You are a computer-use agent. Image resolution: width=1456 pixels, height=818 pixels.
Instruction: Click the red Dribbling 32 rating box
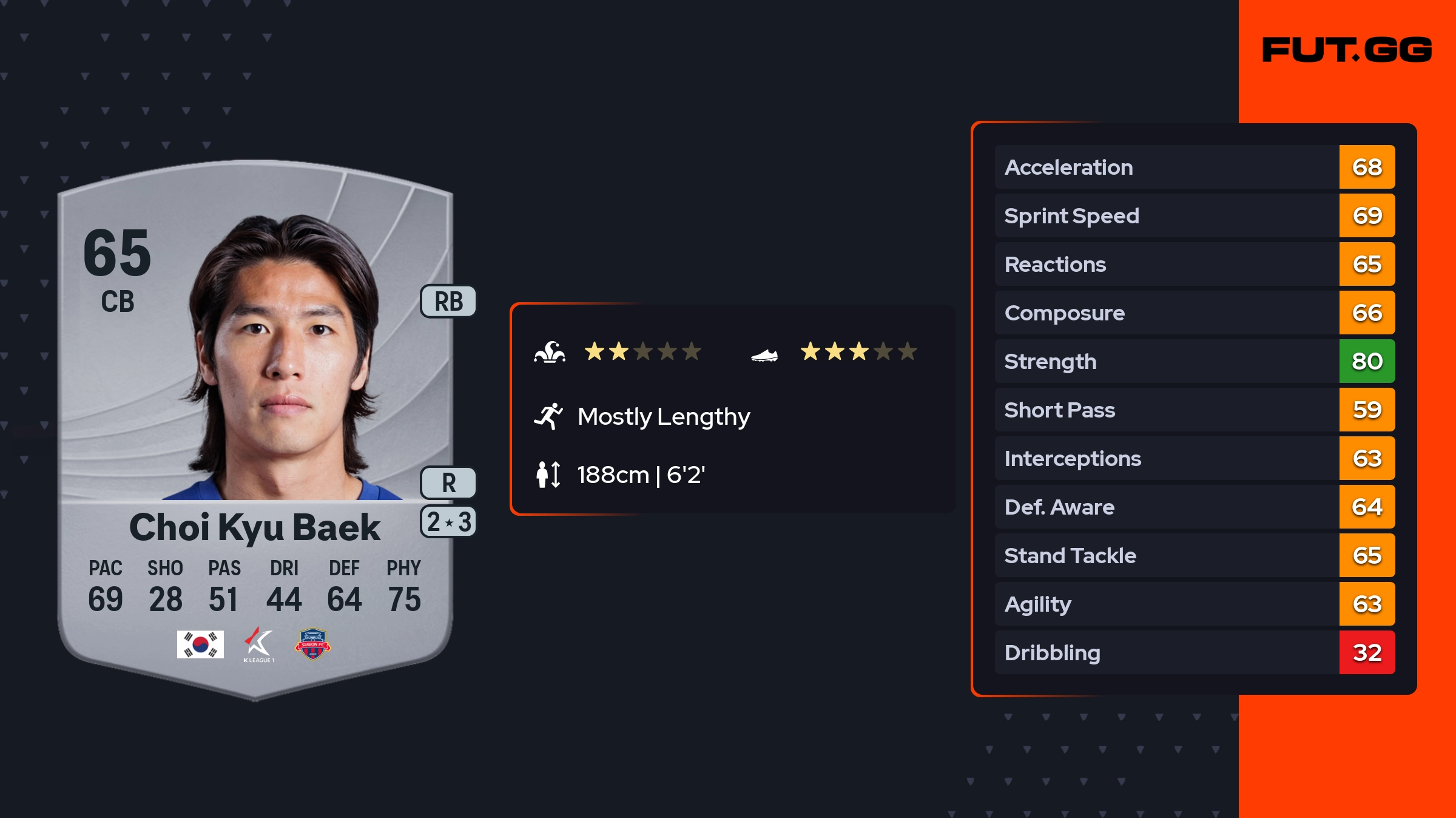point(1367,653)
